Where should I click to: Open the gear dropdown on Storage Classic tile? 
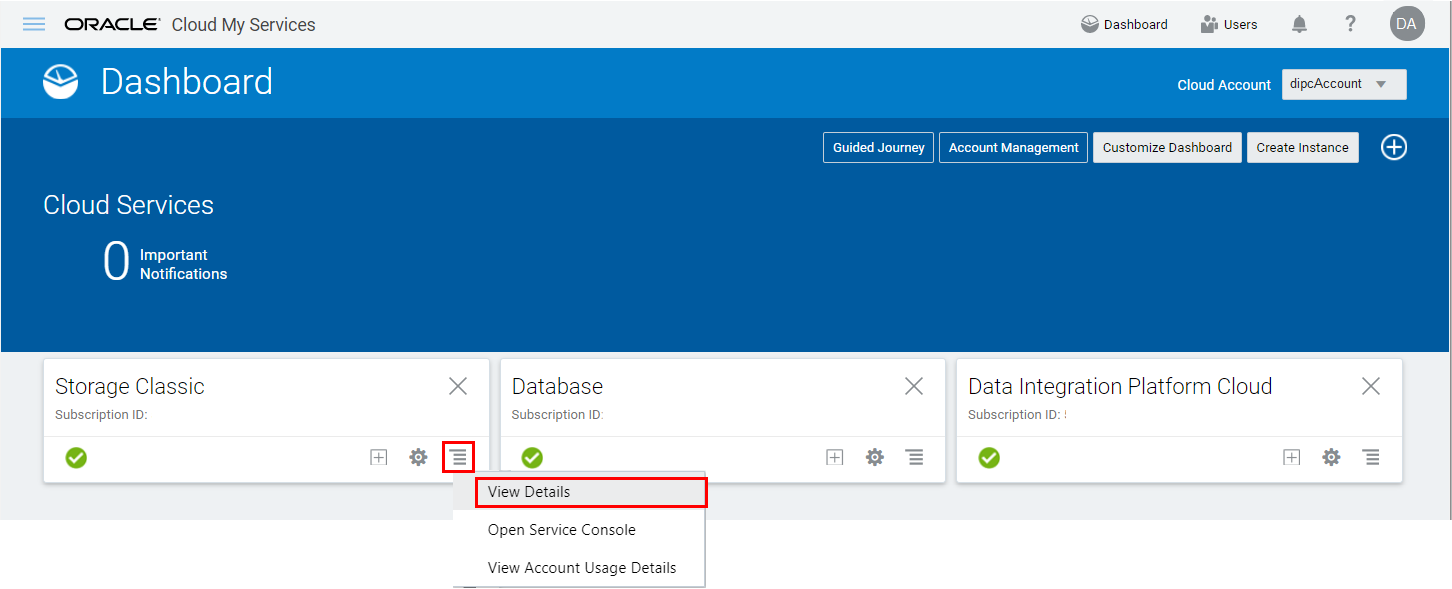click(x=418, y=457)
